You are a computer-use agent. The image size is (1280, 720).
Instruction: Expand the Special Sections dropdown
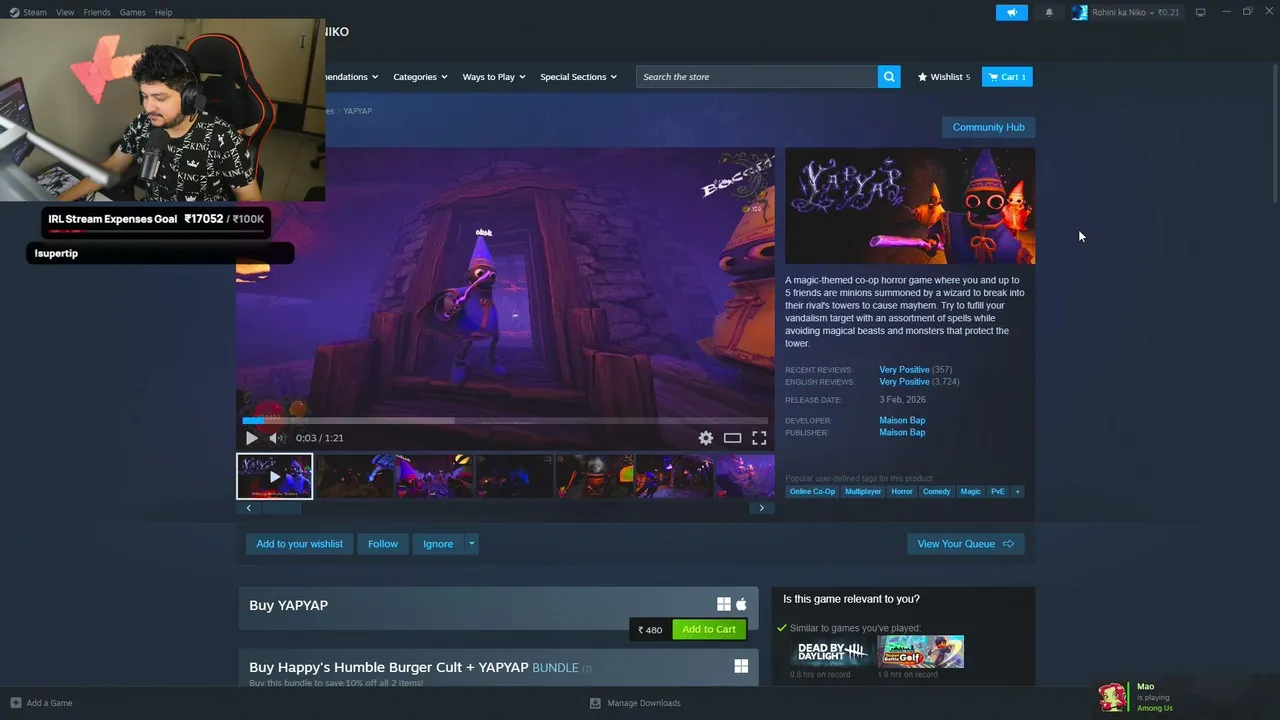pos(579,77)
